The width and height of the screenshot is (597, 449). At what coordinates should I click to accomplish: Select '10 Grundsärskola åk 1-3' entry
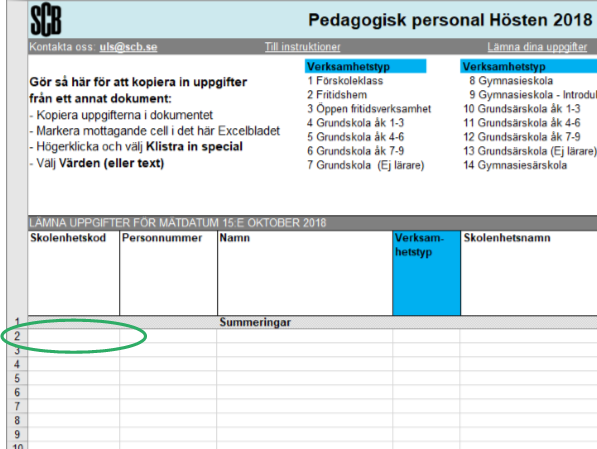pyautogui.click(x=522, y=109)
